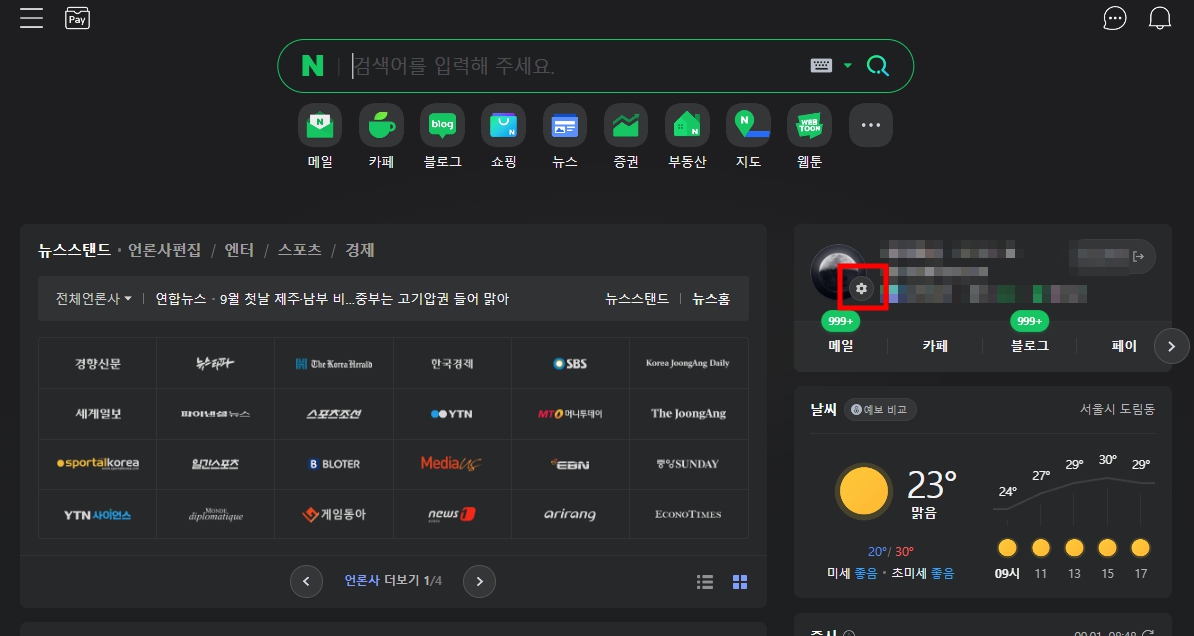
Task: Open the arirang press tile
Action: pos(570,514)
